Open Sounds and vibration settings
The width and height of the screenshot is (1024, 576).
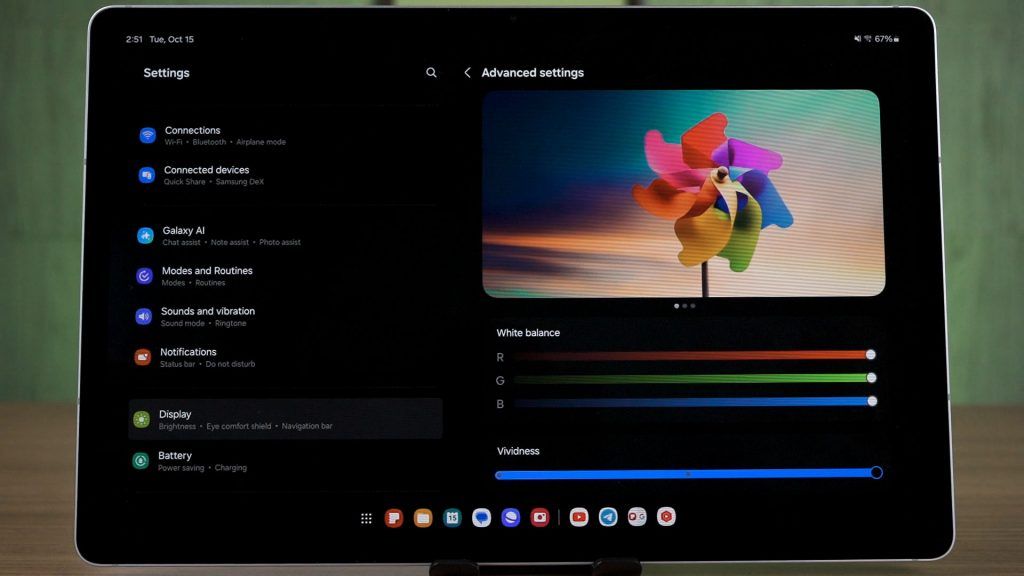click(286, 316)
